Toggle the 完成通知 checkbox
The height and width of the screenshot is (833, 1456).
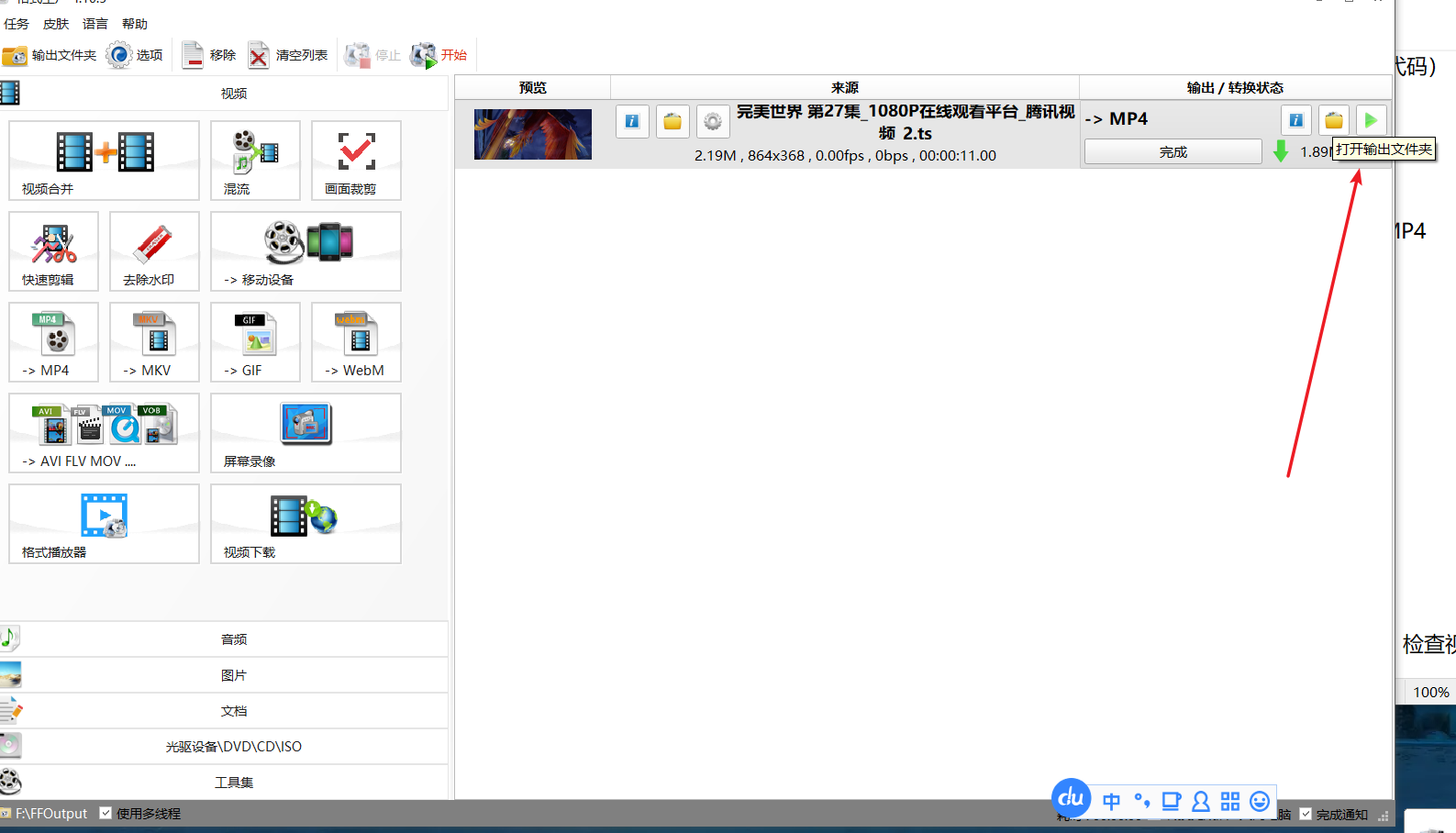click(1306, 814)
